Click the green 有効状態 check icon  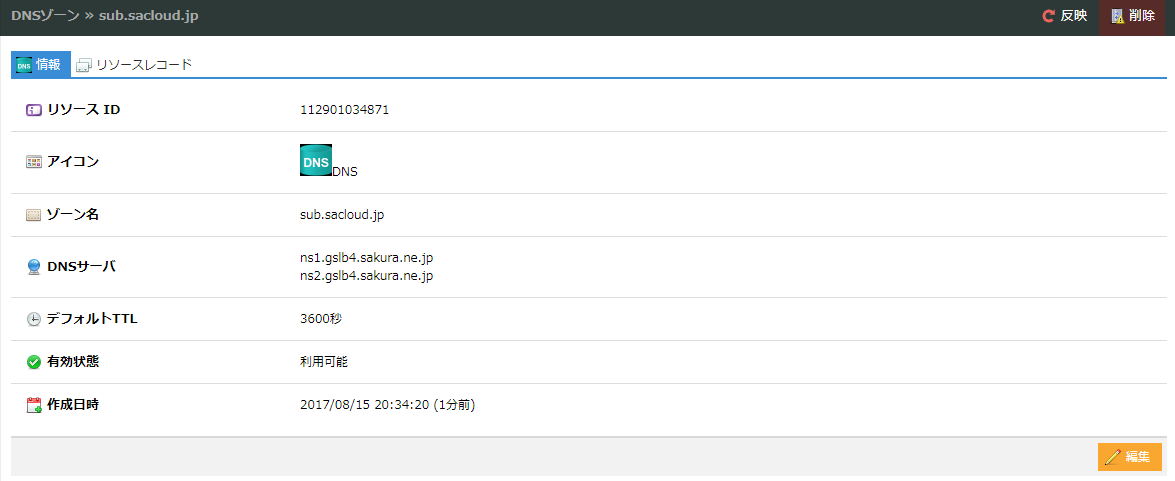33,362
